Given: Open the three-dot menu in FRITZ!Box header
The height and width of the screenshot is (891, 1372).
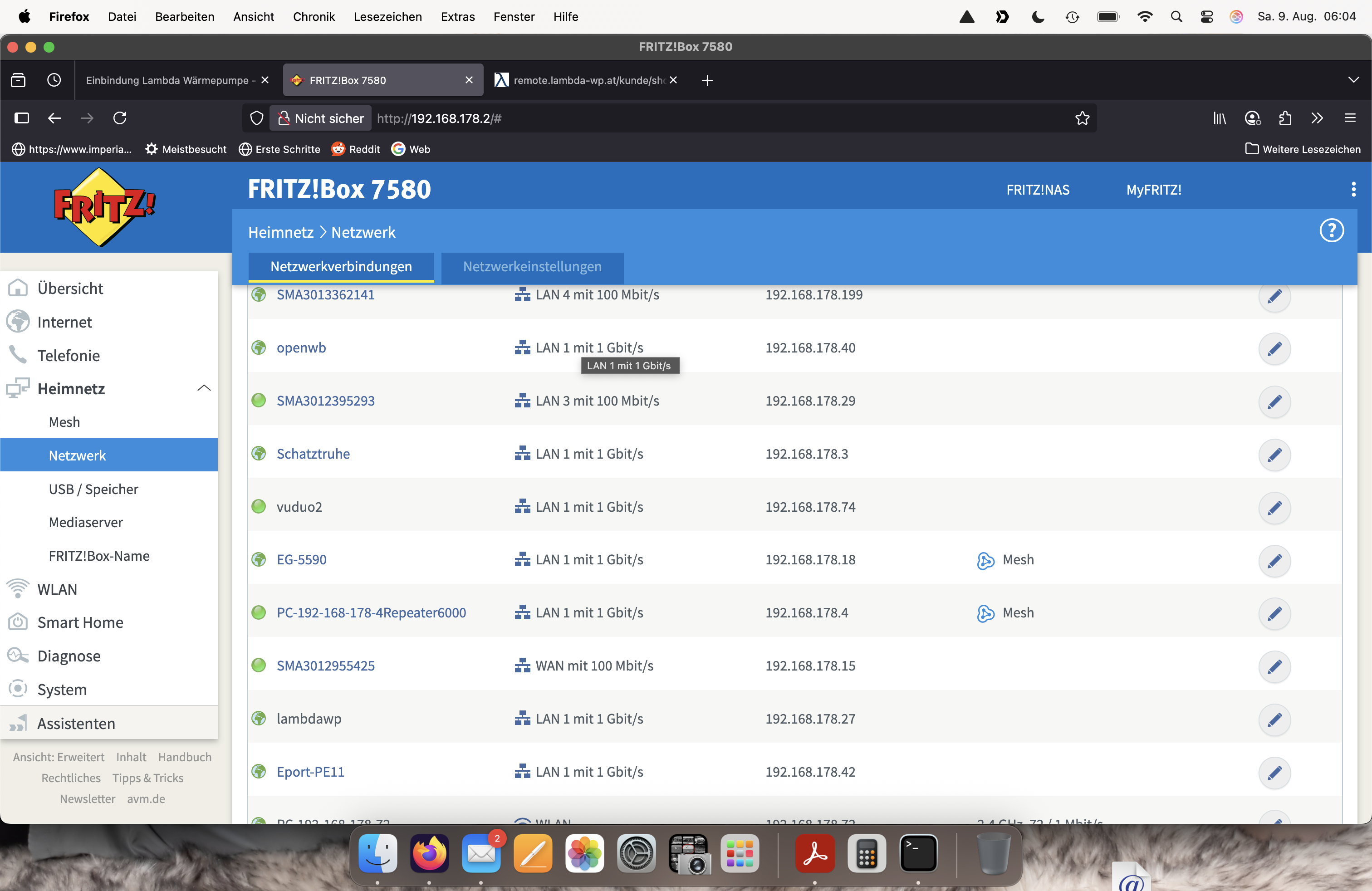Looking at the screenshot, I should pyautogui.click(x=1353, y=190).
